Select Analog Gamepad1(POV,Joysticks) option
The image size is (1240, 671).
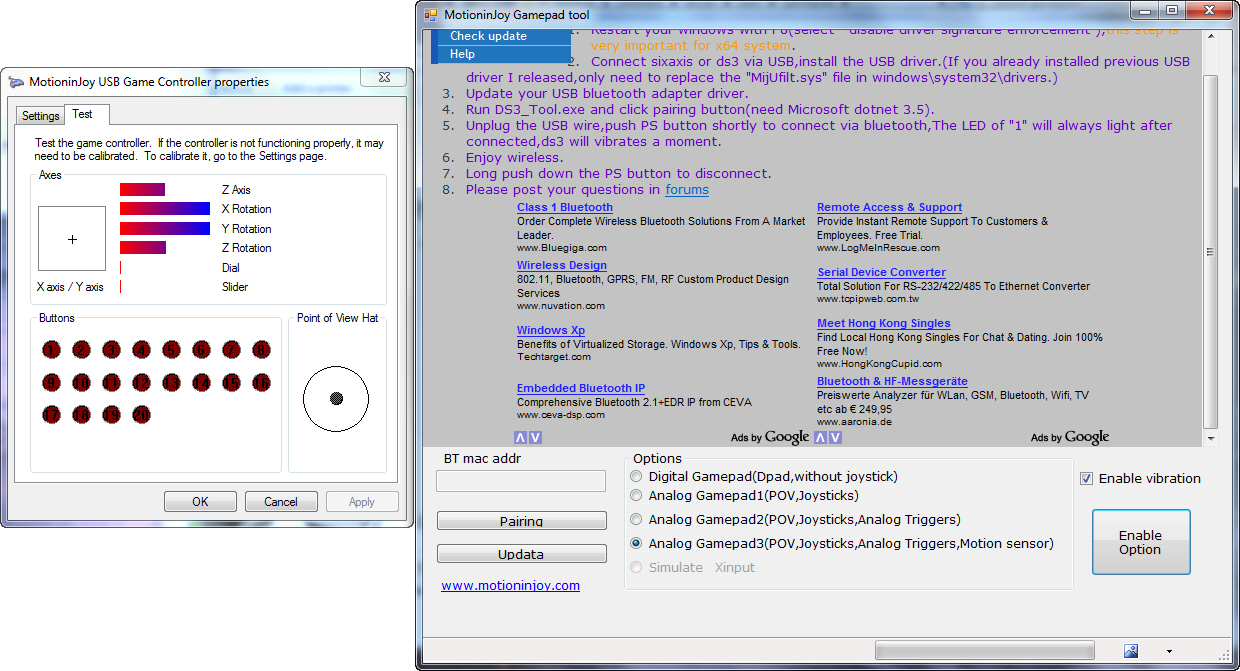tap(637, 495)
